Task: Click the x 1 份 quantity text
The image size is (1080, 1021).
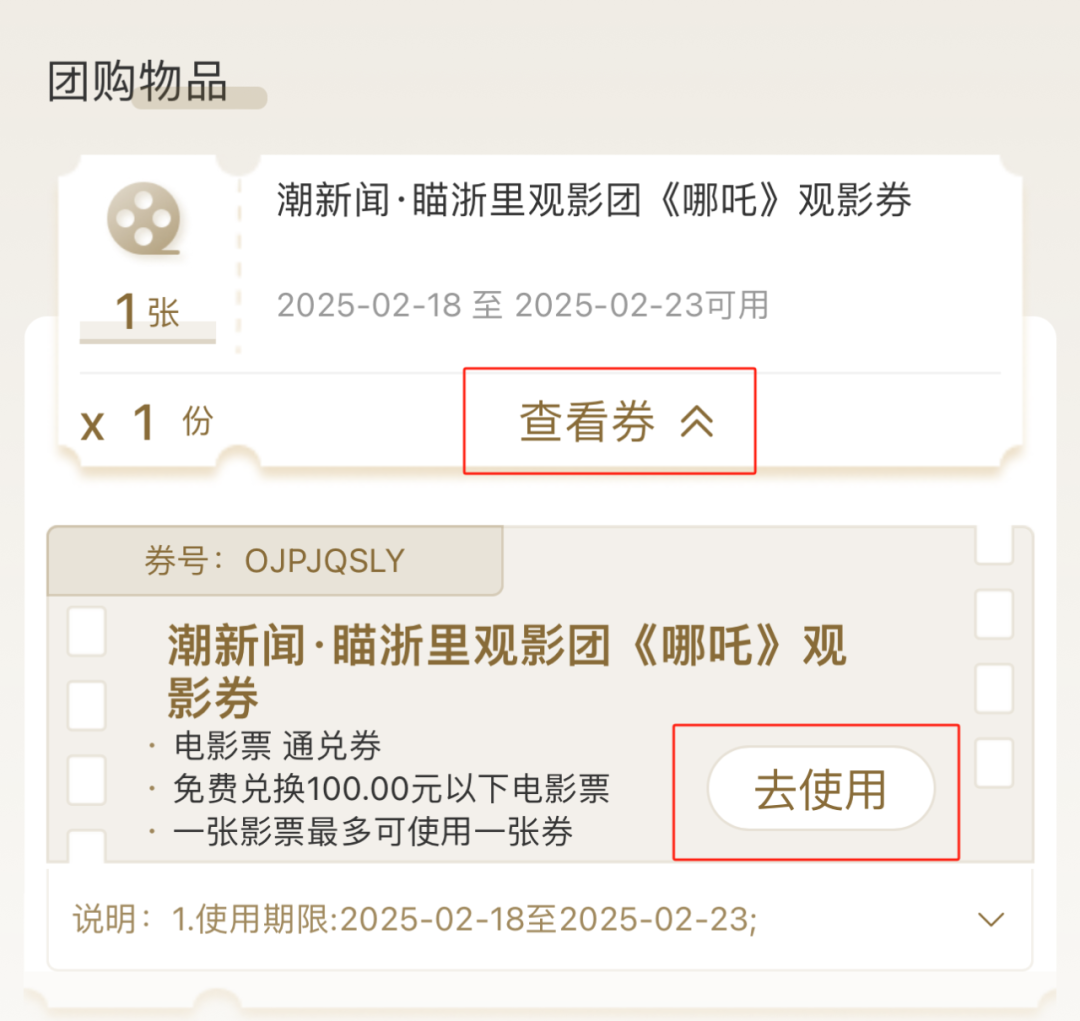Action: (147, 422)
